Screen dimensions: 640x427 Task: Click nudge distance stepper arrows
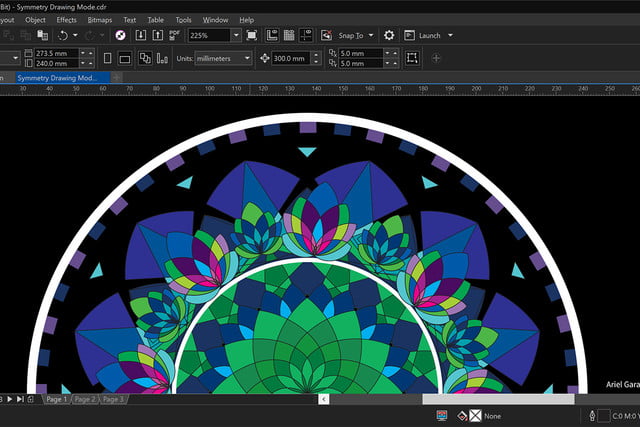(316, 58)
